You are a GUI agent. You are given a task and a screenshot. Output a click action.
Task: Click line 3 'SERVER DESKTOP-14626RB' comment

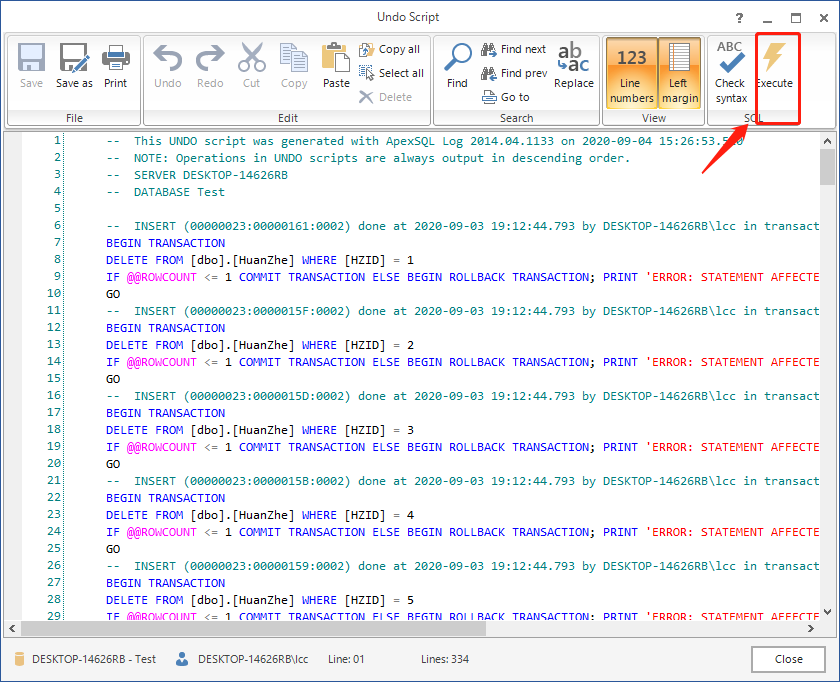[x=197, y=175]
